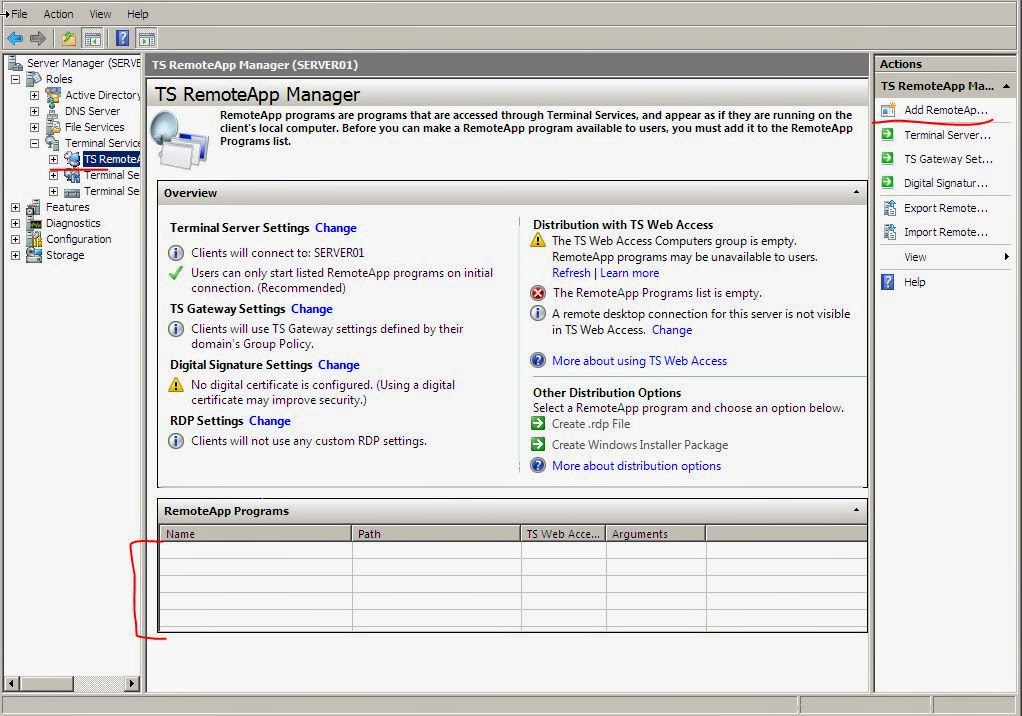Click the Refresh link under TS Web Access

(x=571, y=273)
